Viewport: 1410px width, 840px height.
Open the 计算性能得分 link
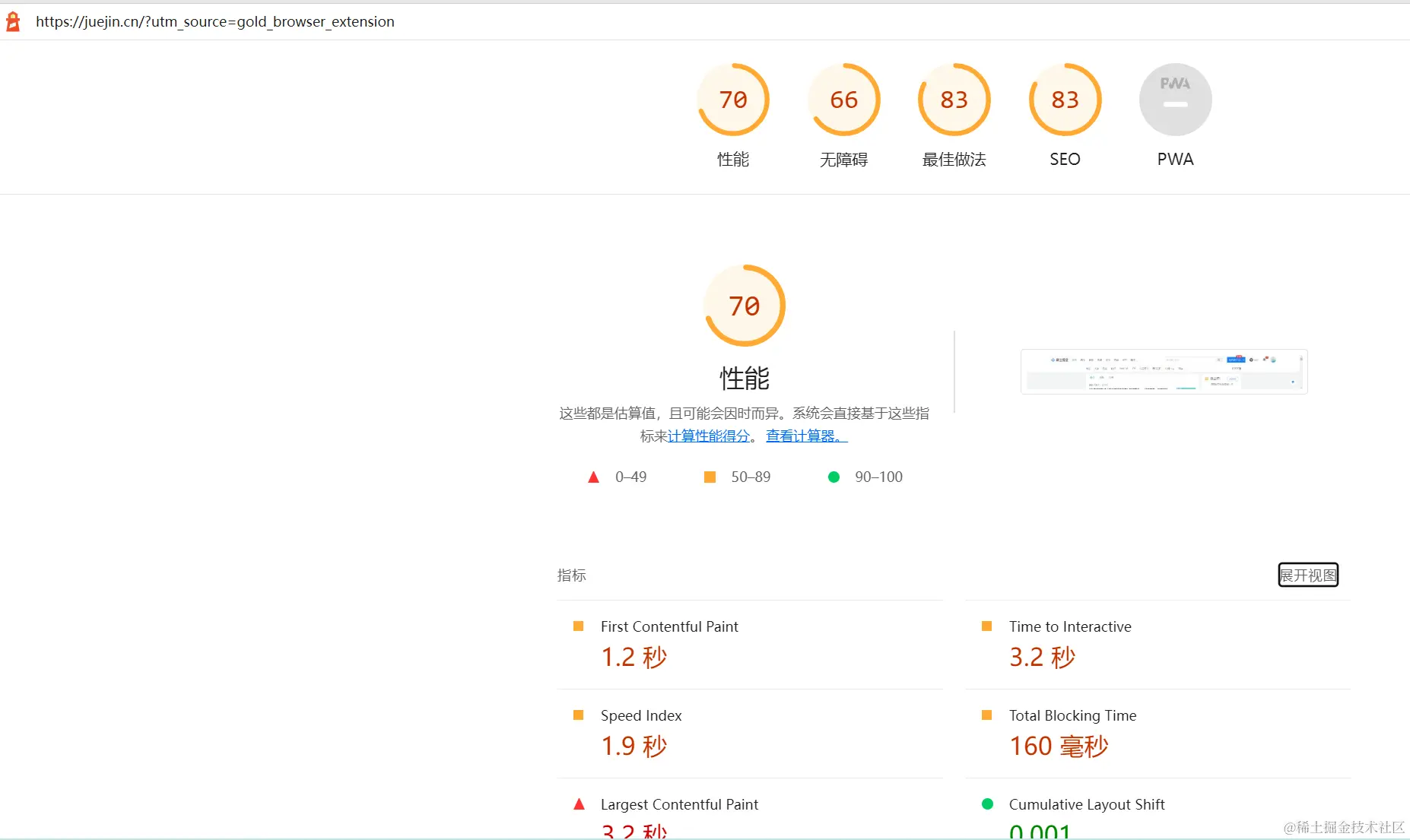click(709, 436)
